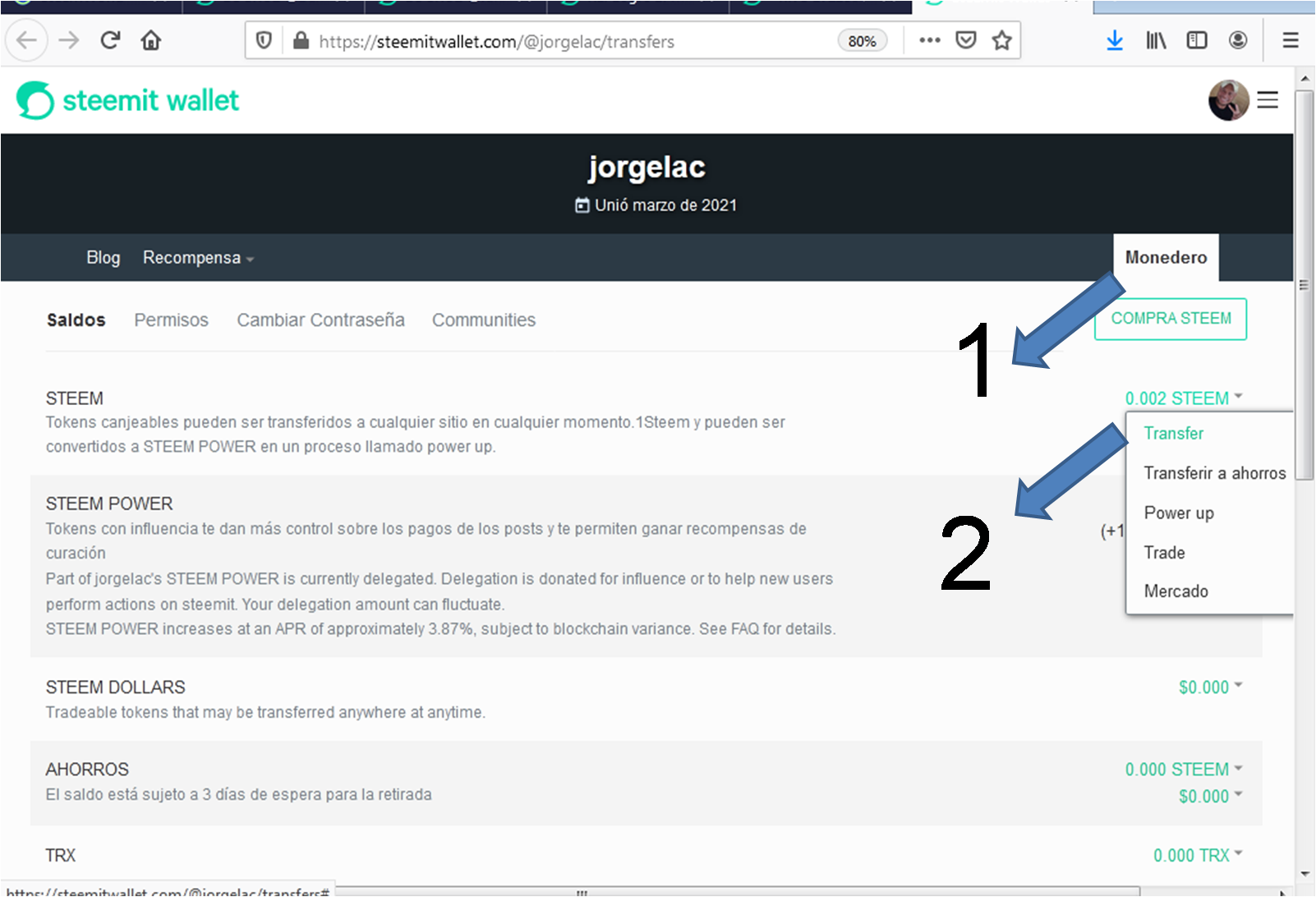
Task: Open the user avatar picture
Action: pos(1228,100)
